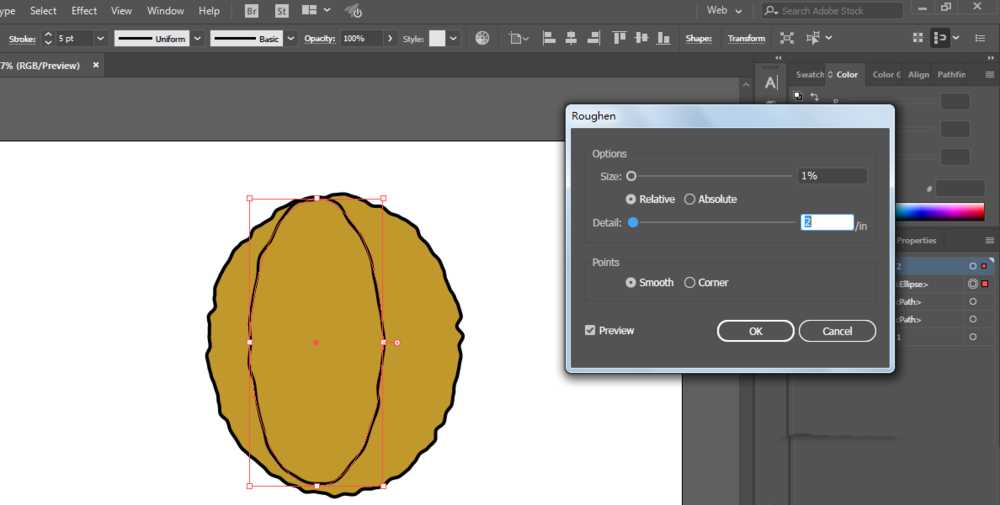Click vertical align top icon
The image size is (1000, 505).
tap(619, 38)
